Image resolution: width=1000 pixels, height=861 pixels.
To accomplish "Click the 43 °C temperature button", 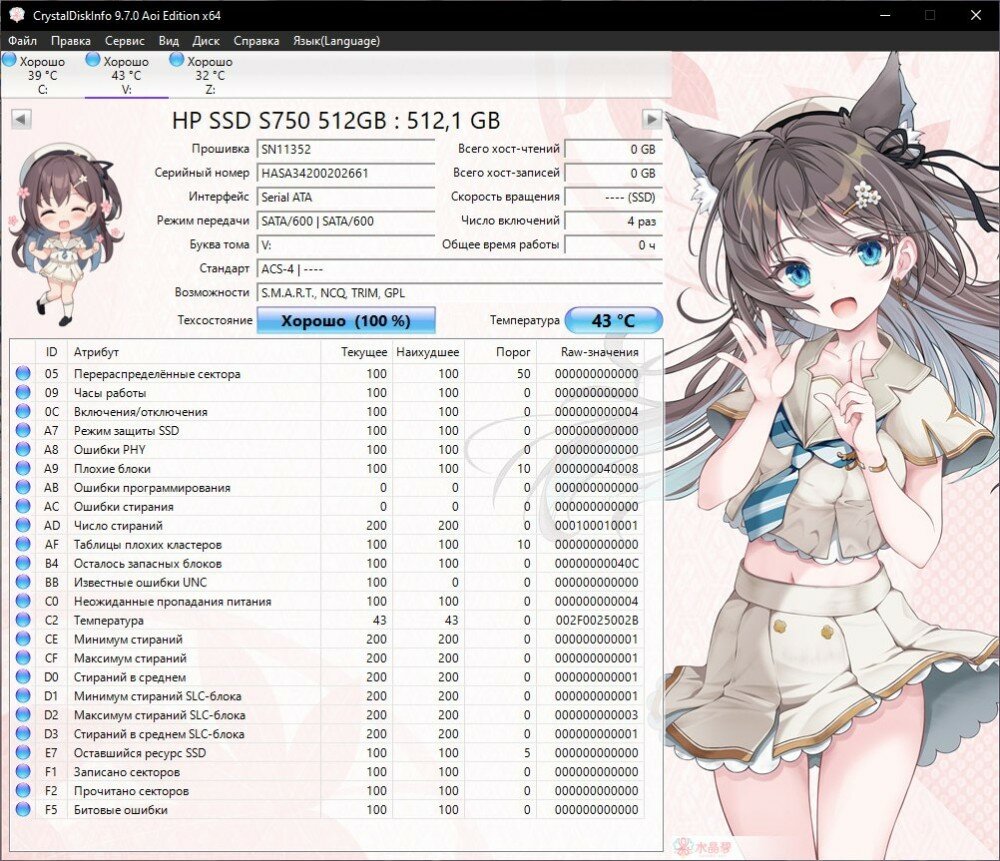I will (614, 320).
